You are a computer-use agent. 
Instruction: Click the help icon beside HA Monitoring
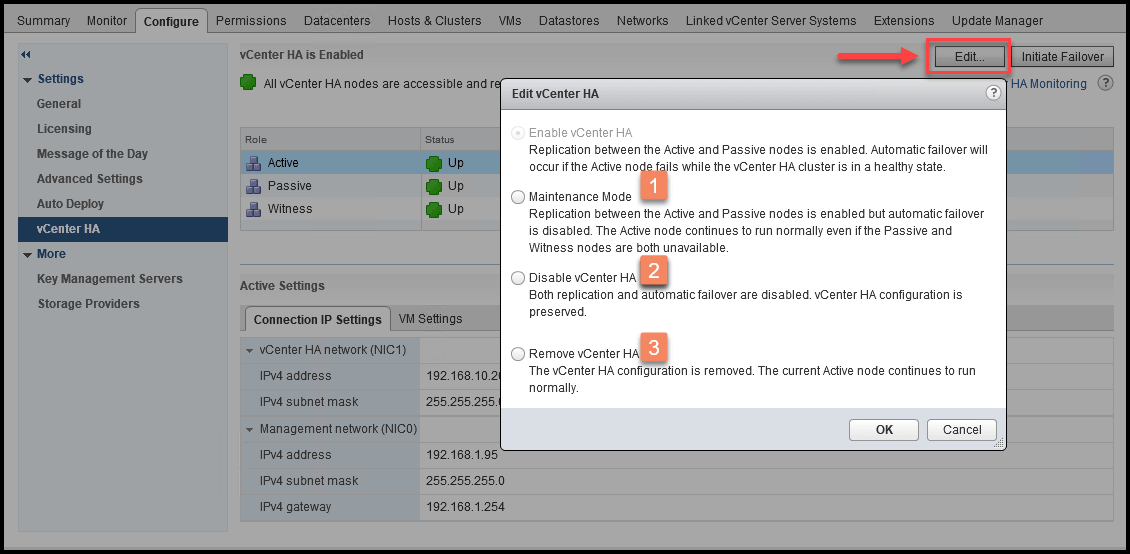1105,83
